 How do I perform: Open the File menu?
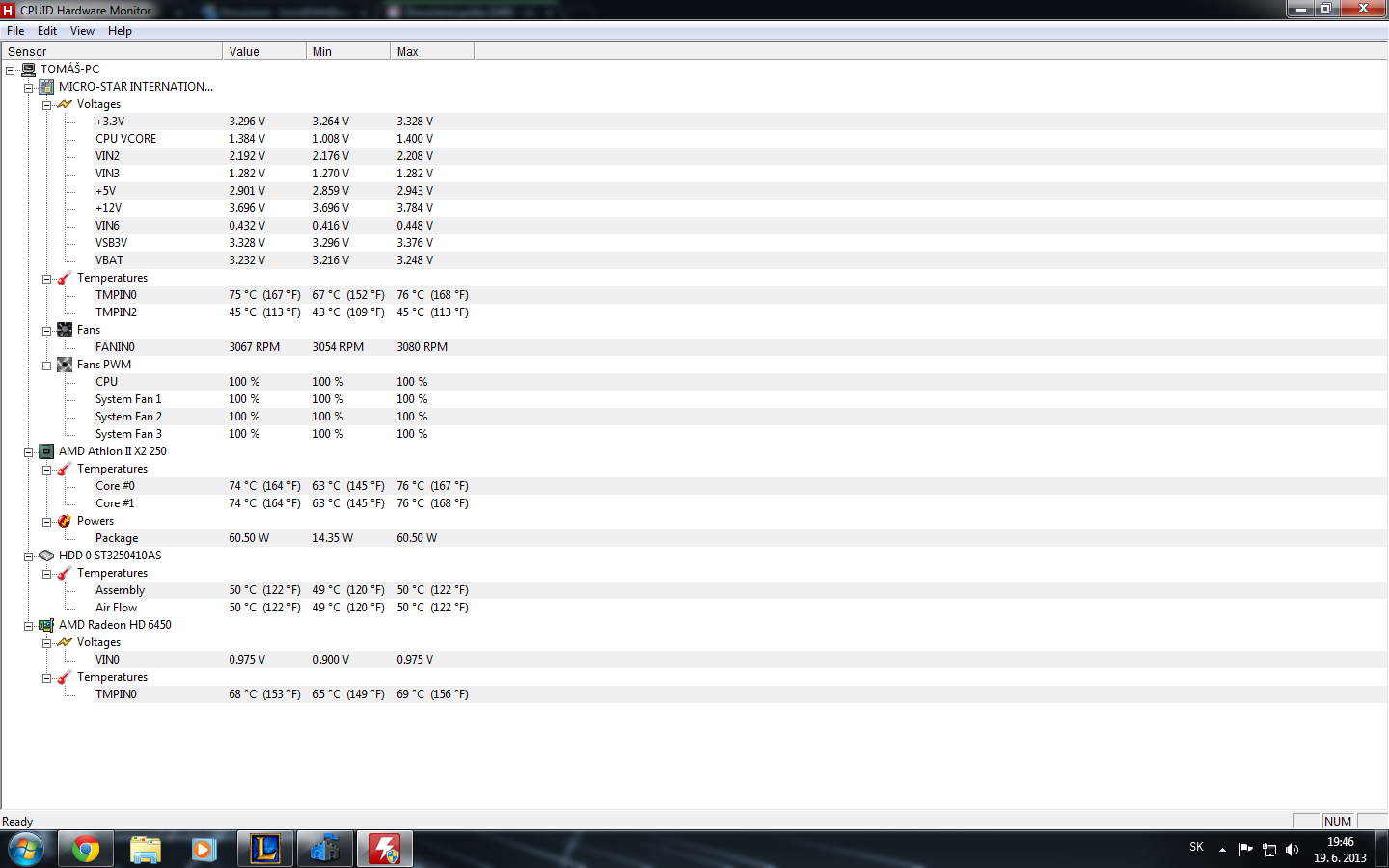click(x=15, y=31)
